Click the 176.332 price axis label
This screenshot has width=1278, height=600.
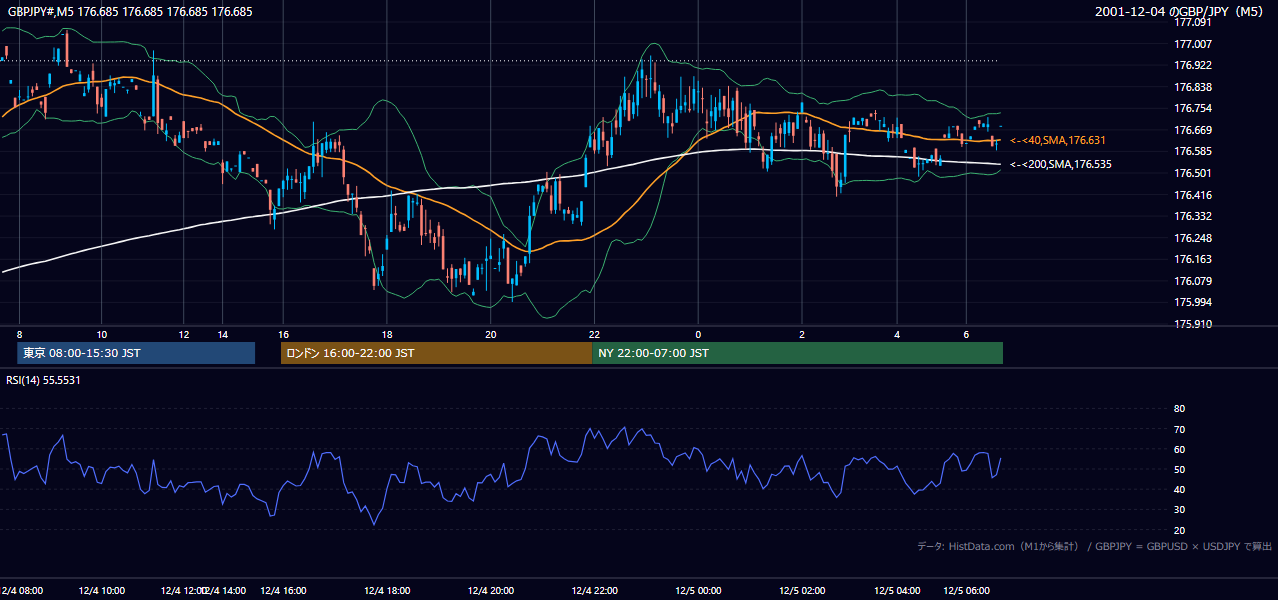1192,216
